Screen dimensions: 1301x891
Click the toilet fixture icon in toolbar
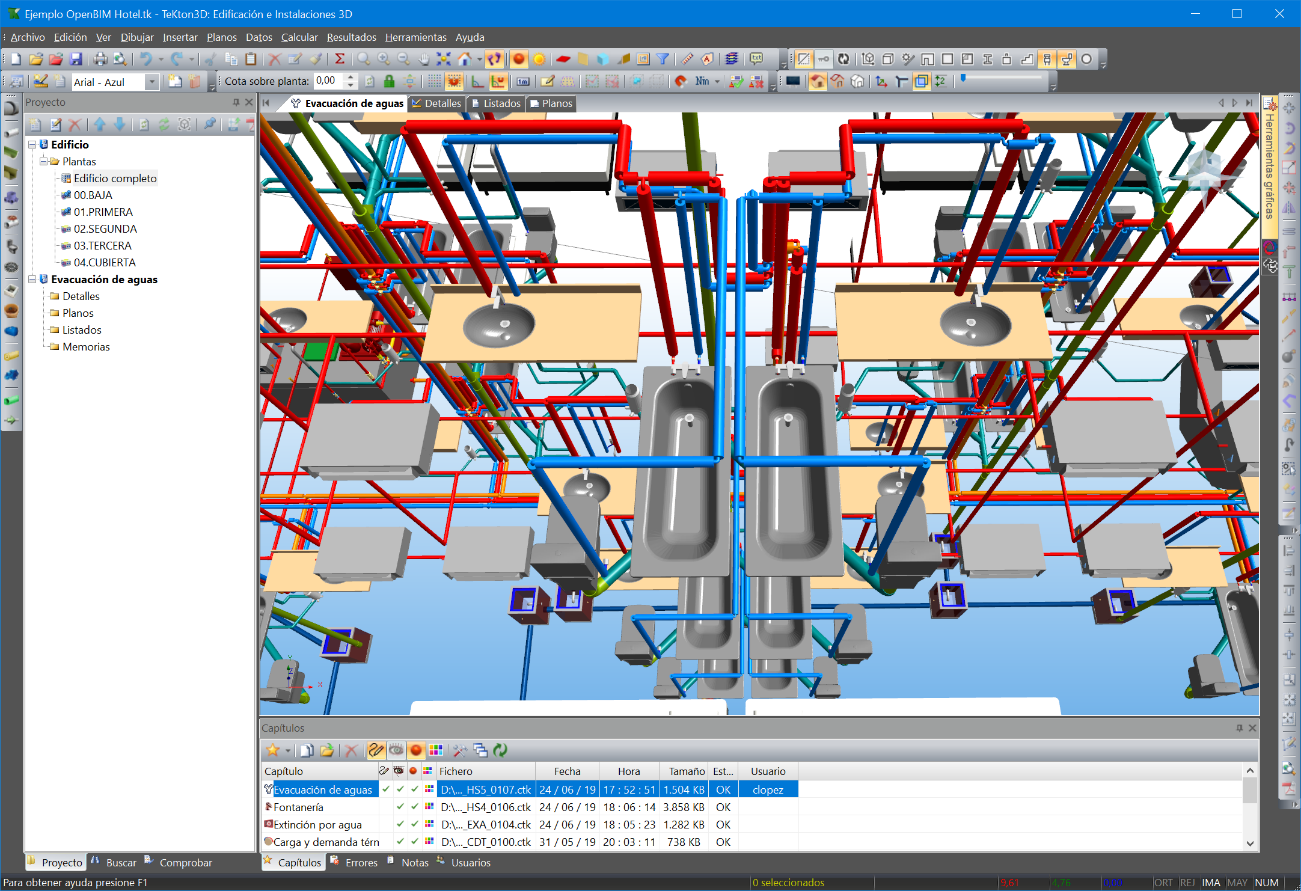point(1067,59)
